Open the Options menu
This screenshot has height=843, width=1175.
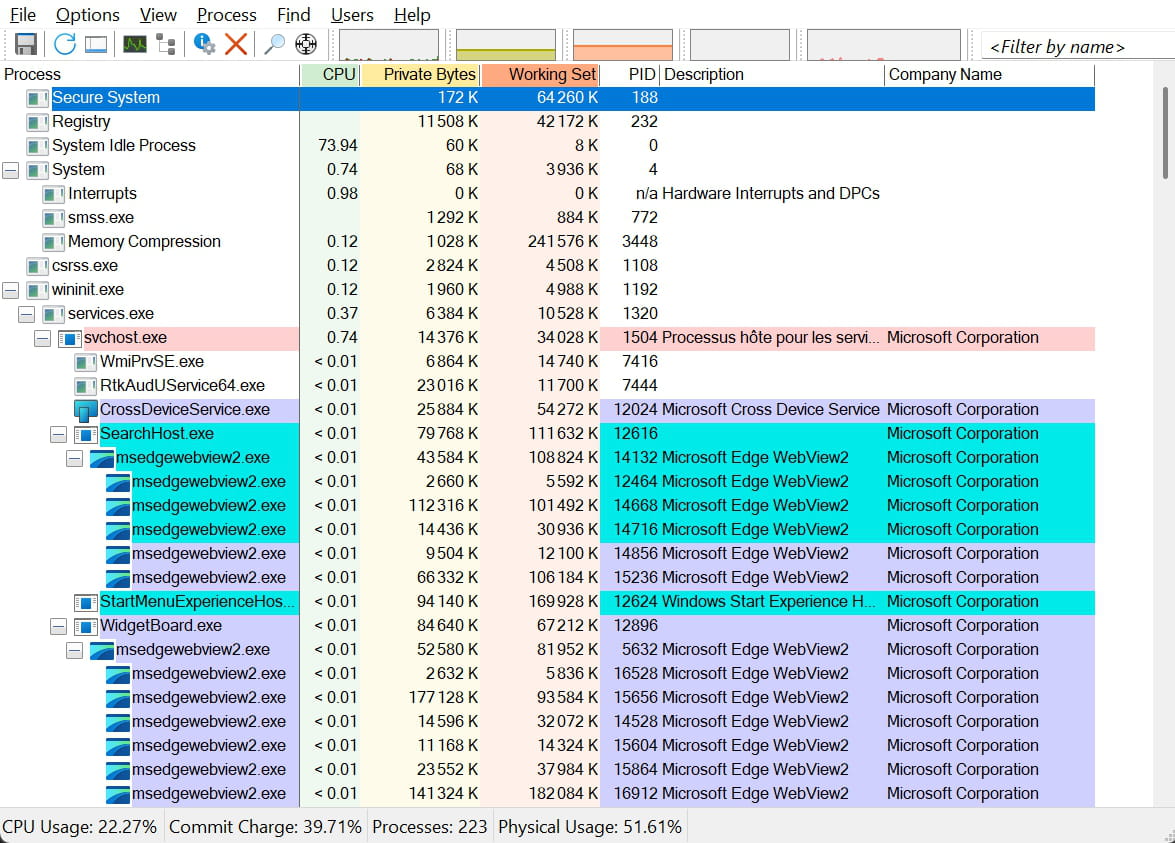click(x=87, y=15)
